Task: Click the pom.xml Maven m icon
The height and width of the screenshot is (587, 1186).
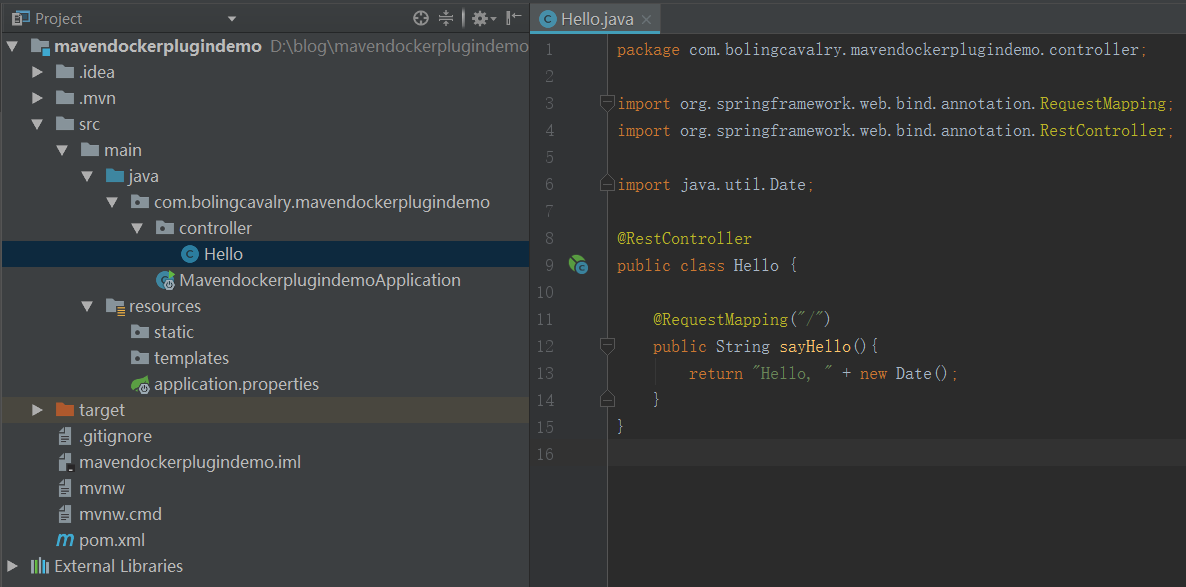Action: tap(66, 540)
